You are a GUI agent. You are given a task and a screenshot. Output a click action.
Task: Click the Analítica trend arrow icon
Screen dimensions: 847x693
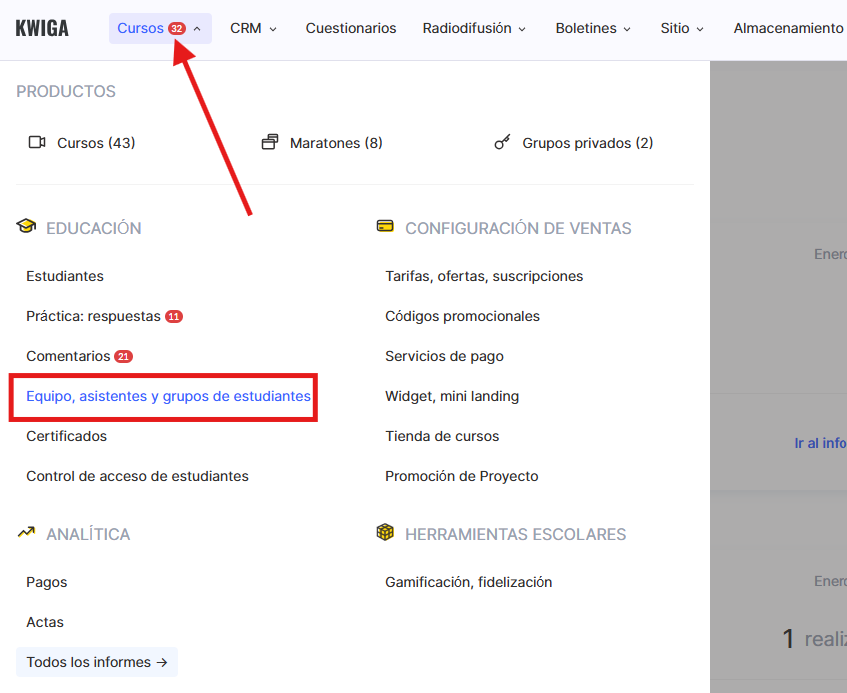26,533
